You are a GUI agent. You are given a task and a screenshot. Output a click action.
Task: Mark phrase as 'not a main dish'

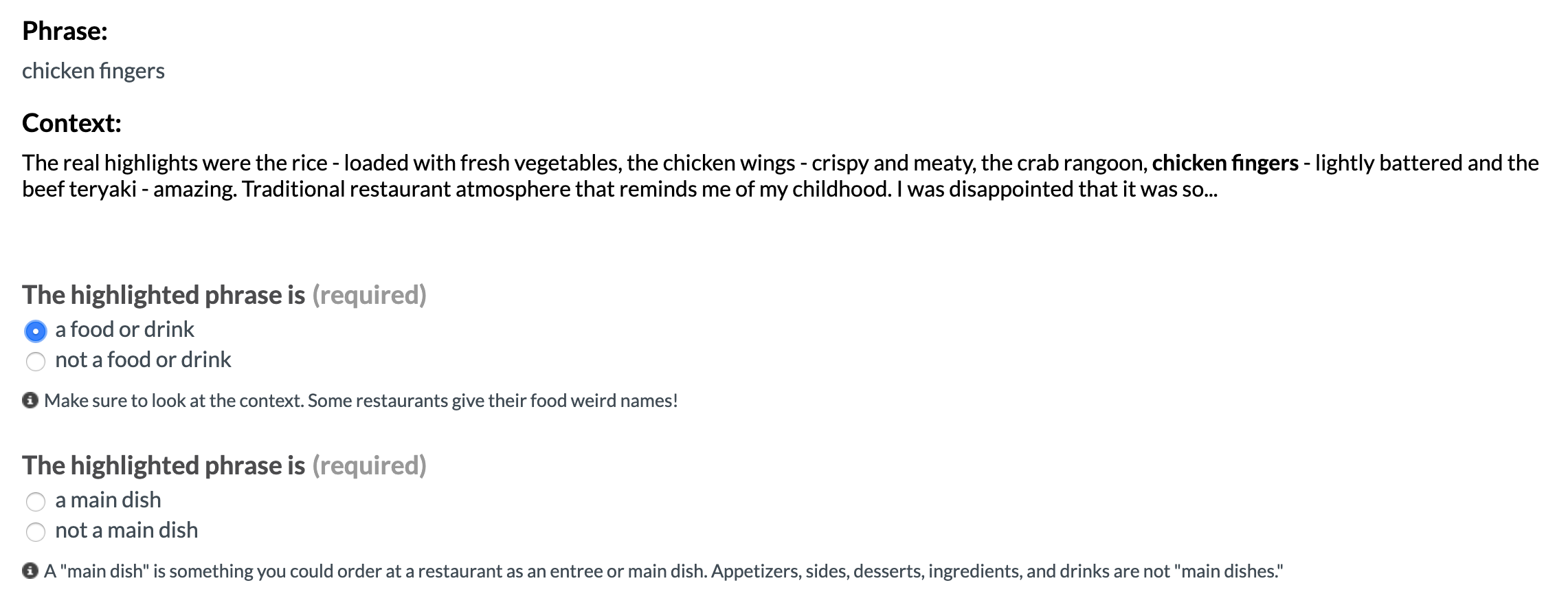point(36,532)
